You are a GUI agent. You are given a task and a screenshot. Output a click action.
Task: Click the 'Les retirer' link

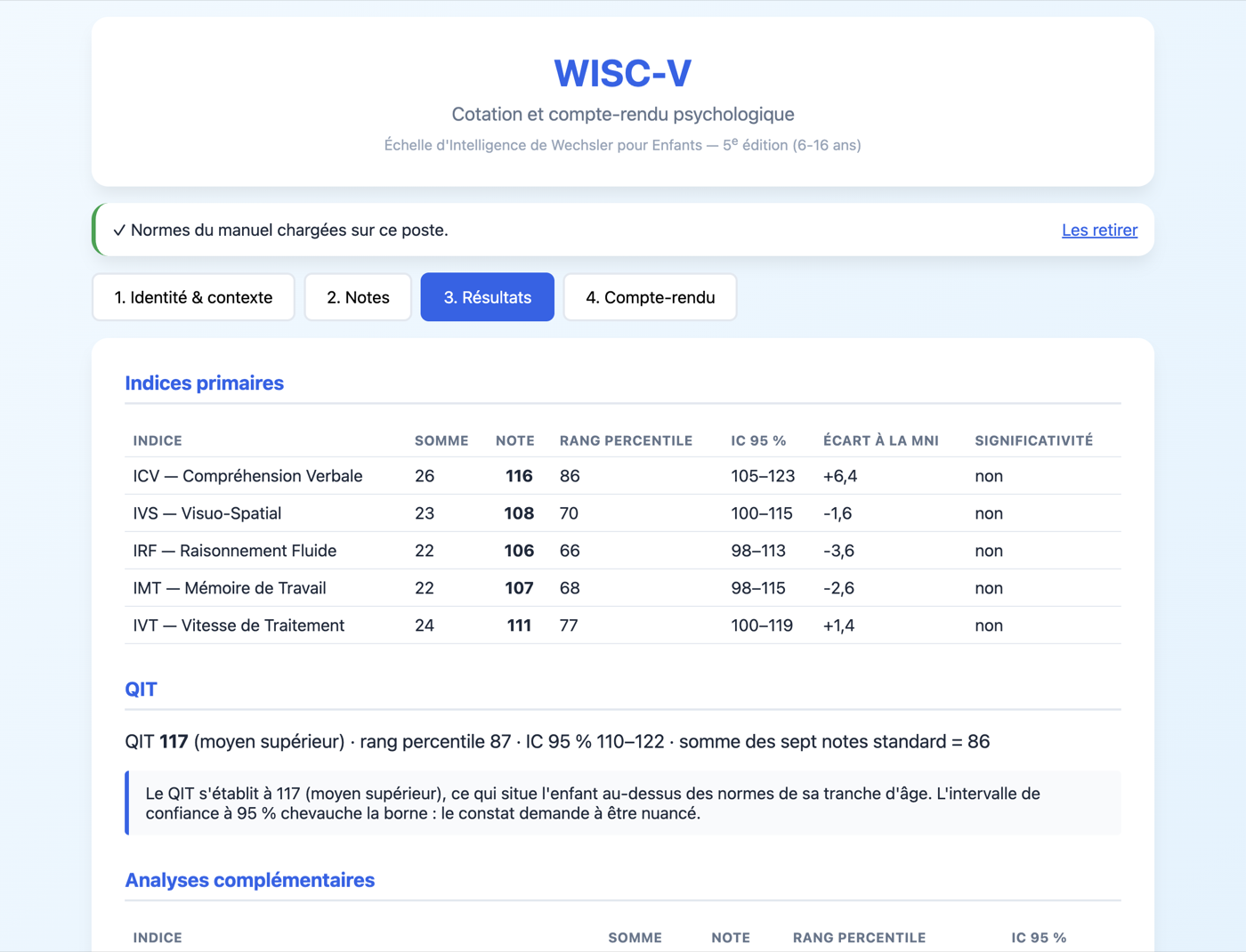1099,230
